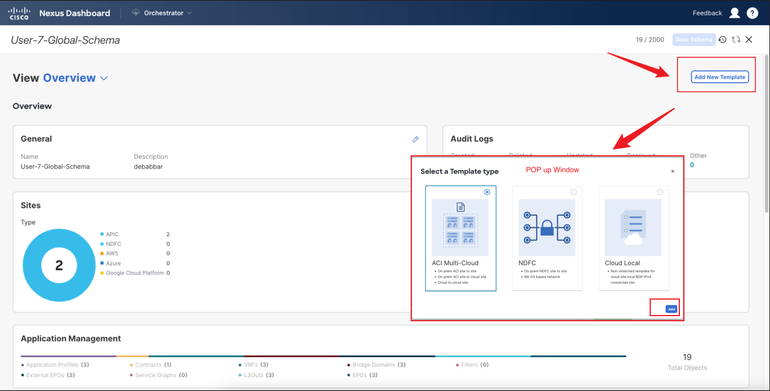Expand the View Overview dropdown
This screenshot has width=770, height=391.
[x=76, y=78]
